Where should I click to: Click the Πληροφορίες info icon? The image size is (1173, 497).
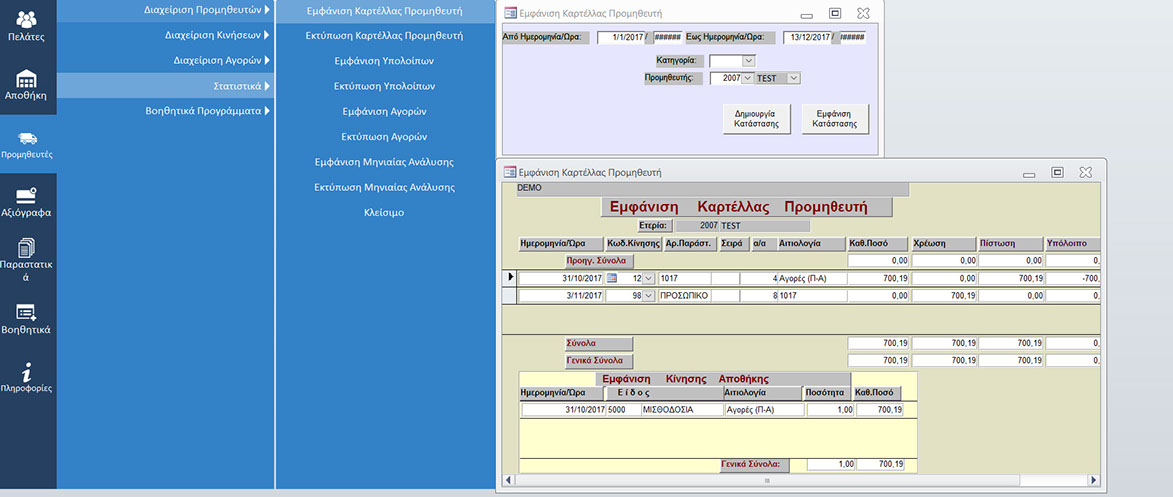click(x=27, y=376)
